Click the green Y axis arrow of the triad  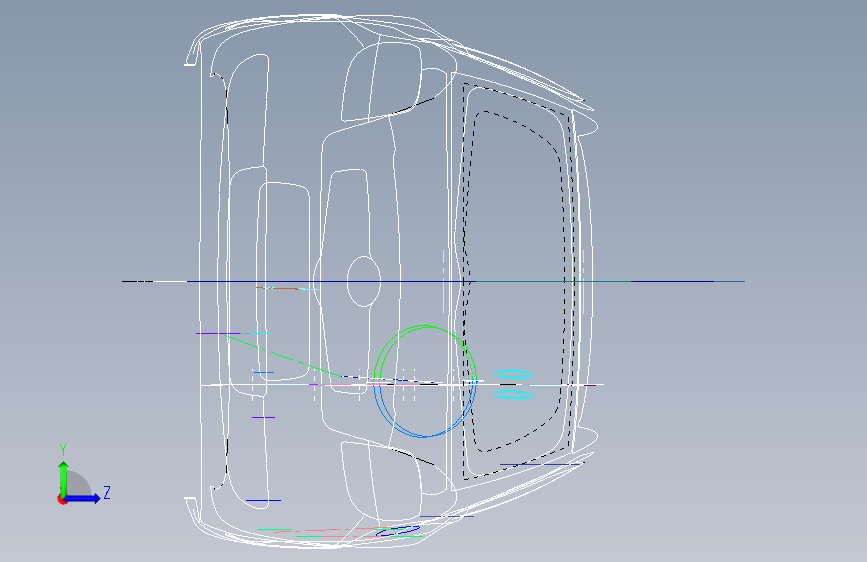[x=64, y=479]
